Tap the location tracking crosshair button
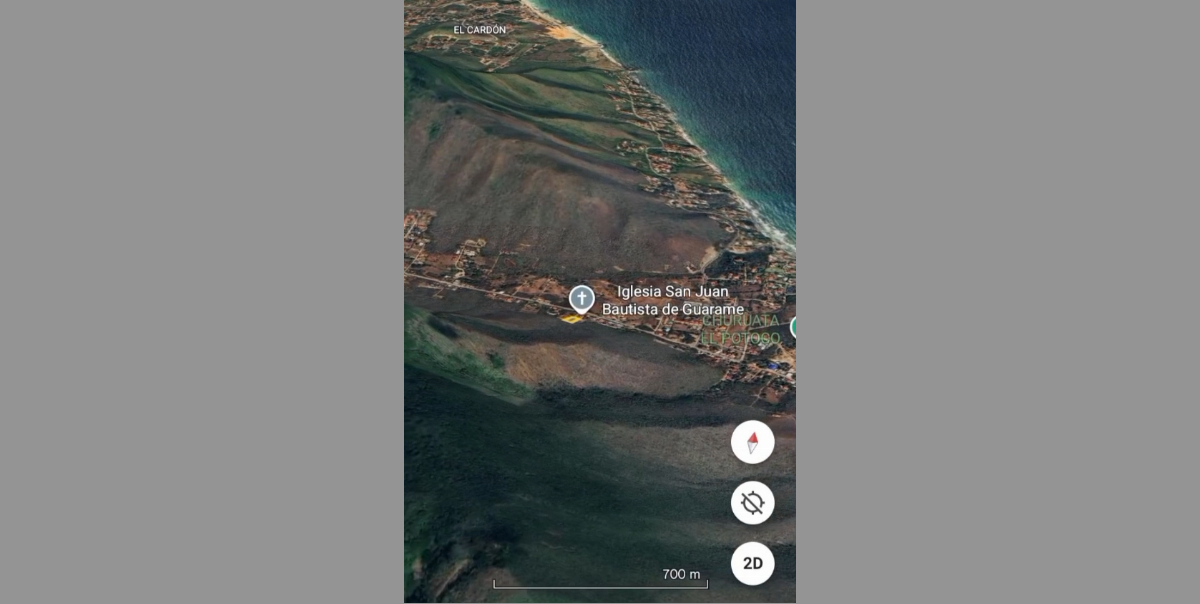The height and width of the screenshot is (604, 1200). 752,503
